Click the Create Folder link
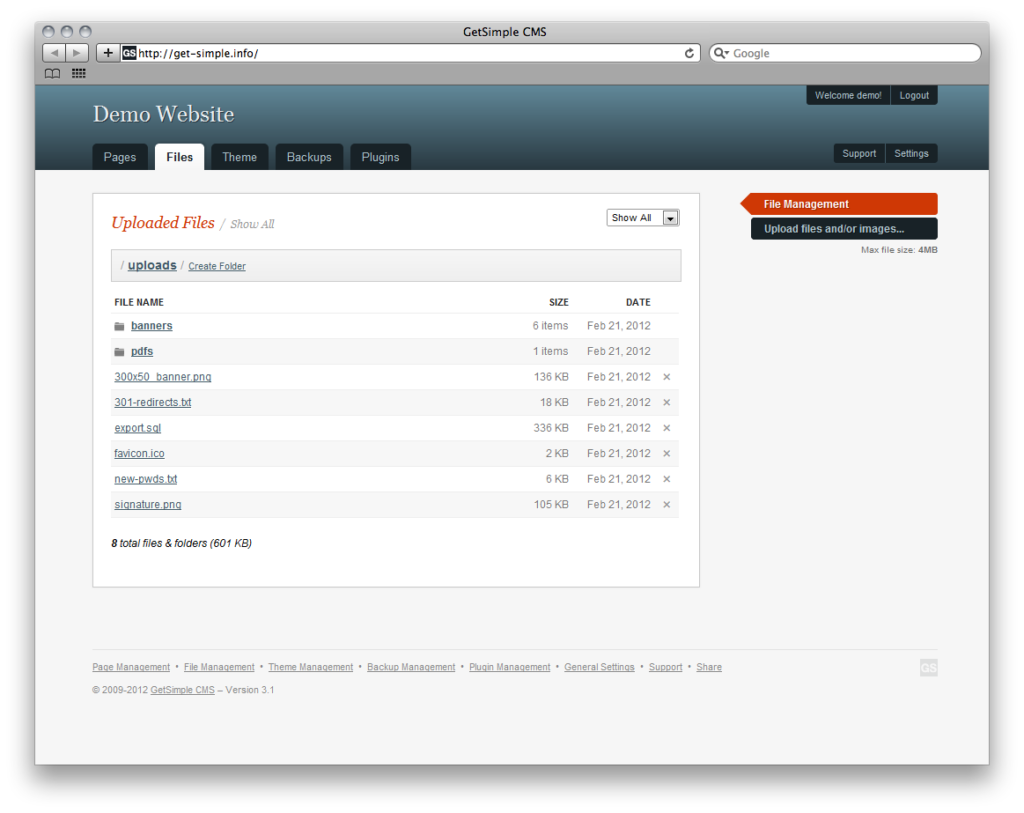This screenshot has width=1024, height=813. coord(216,266)
